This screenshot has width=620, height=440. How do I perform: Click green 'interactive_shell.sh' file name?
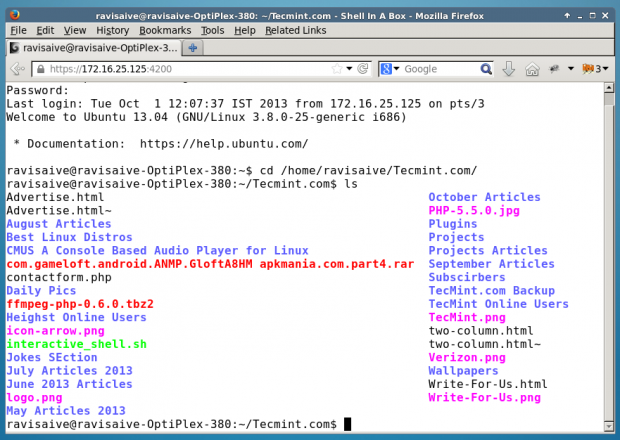[x=76, y=344]
